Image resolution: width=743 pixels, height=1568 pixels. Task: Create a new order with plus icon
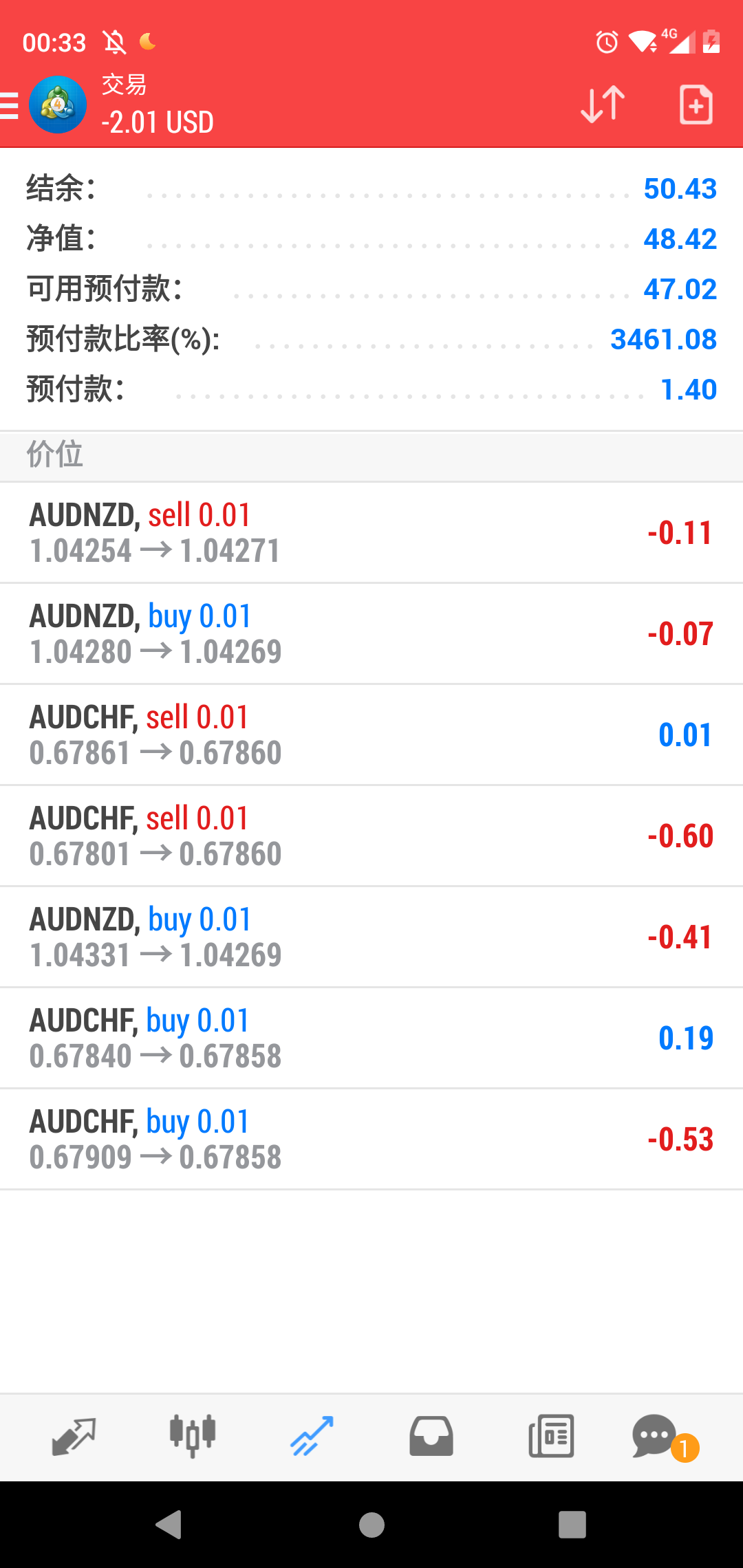[x=696, y=105]
